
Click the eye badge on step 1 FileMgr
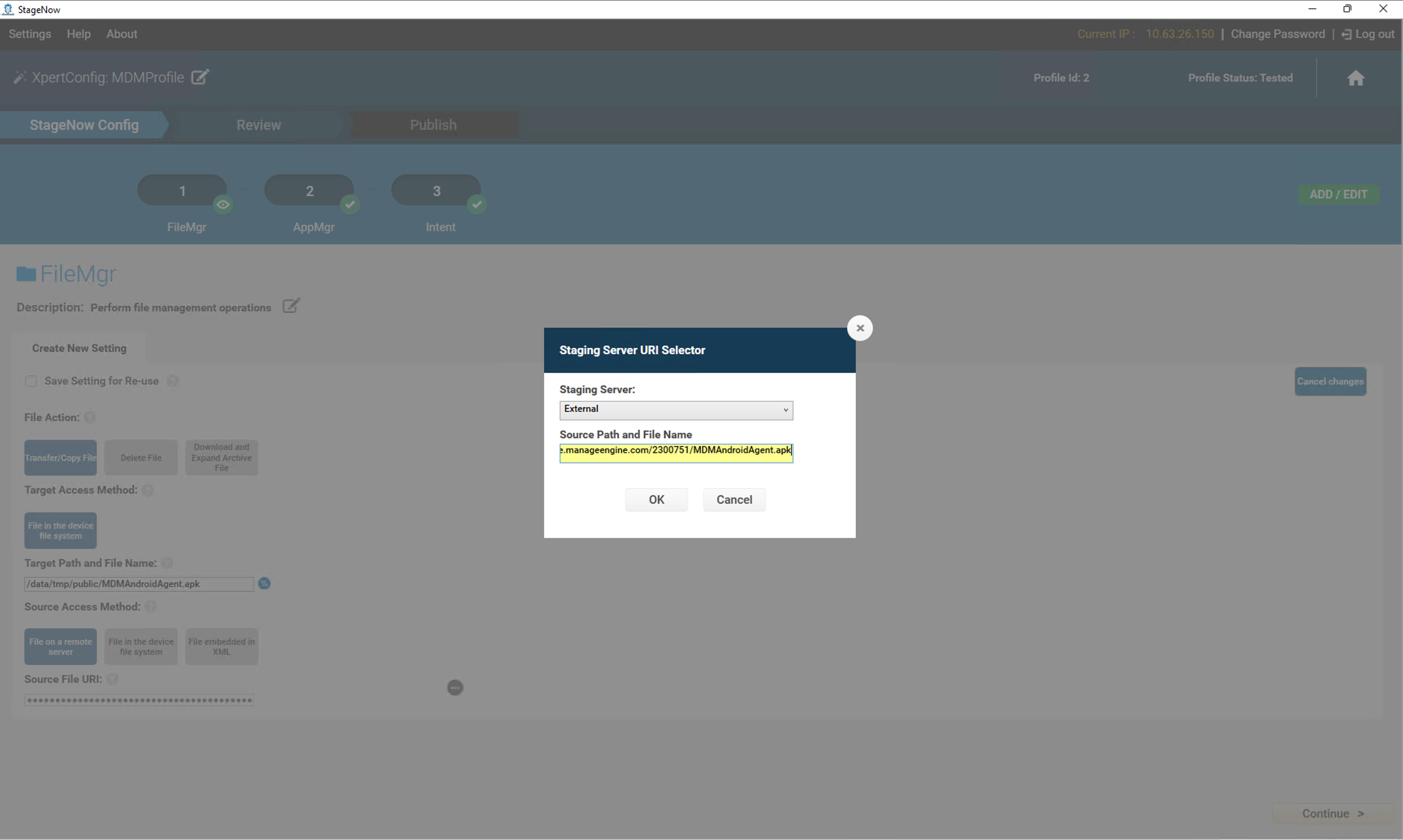tap(223, 205)
